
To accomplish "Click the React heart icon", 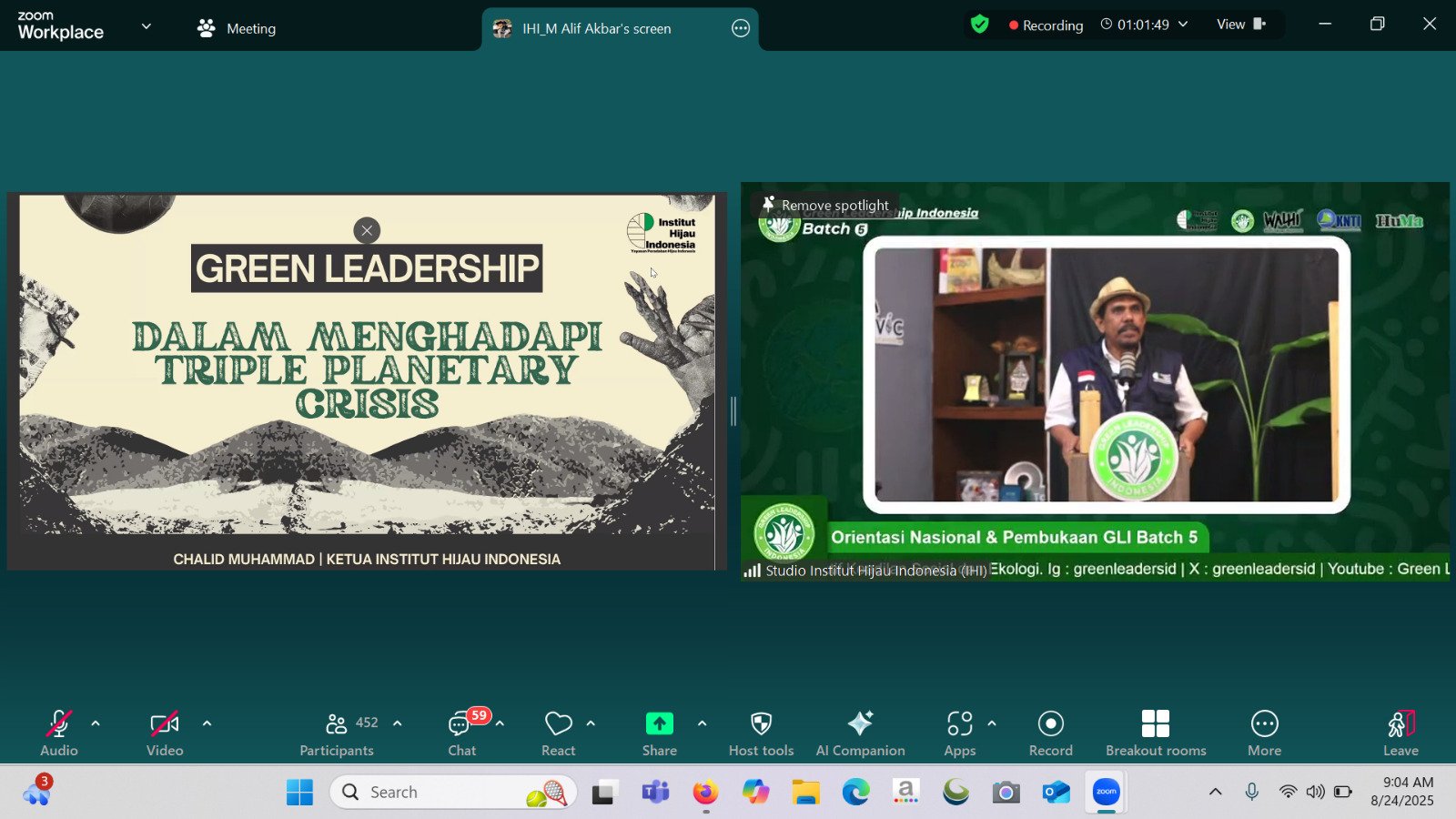I will coord(558,733).
